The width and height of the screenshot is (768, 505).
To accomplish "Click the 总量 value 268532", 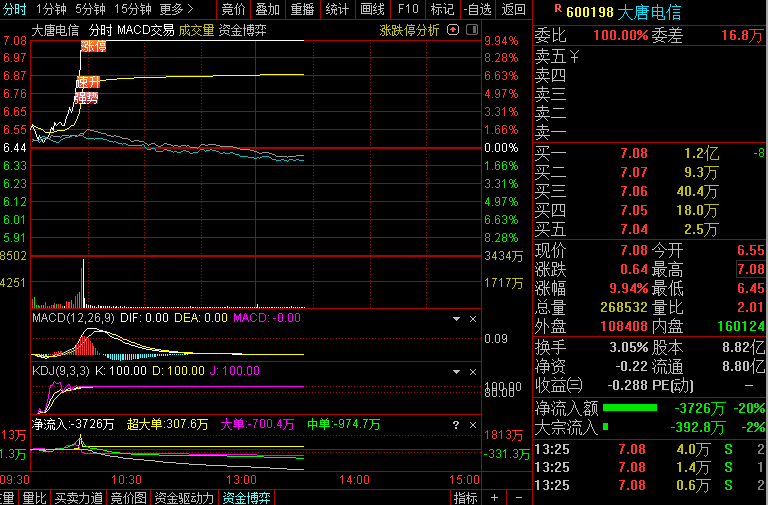I will click(x=624, y=307).
